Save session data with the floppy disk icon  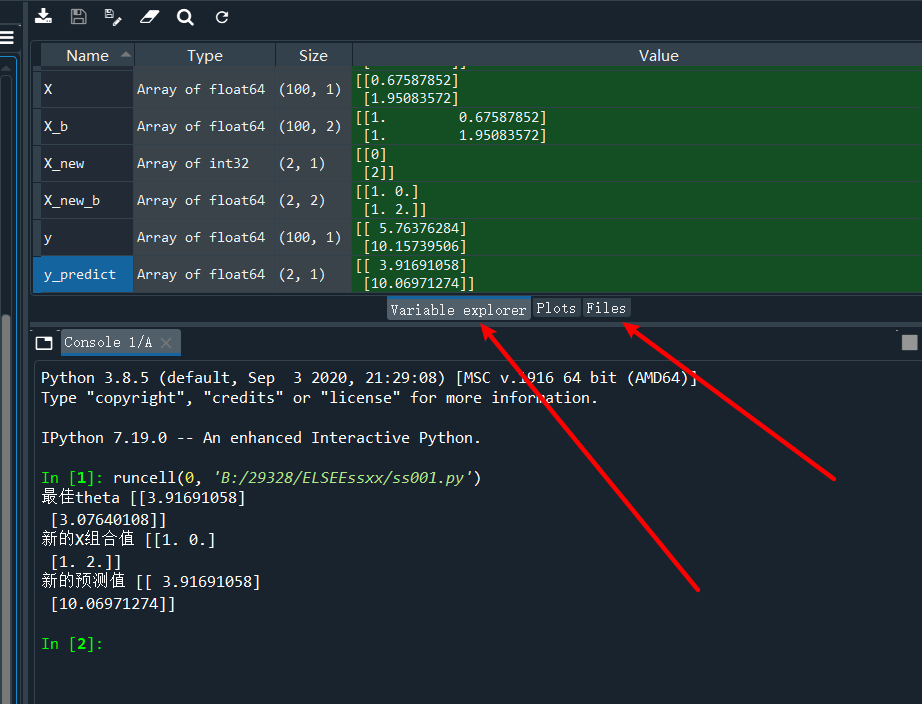click(79, 16)
